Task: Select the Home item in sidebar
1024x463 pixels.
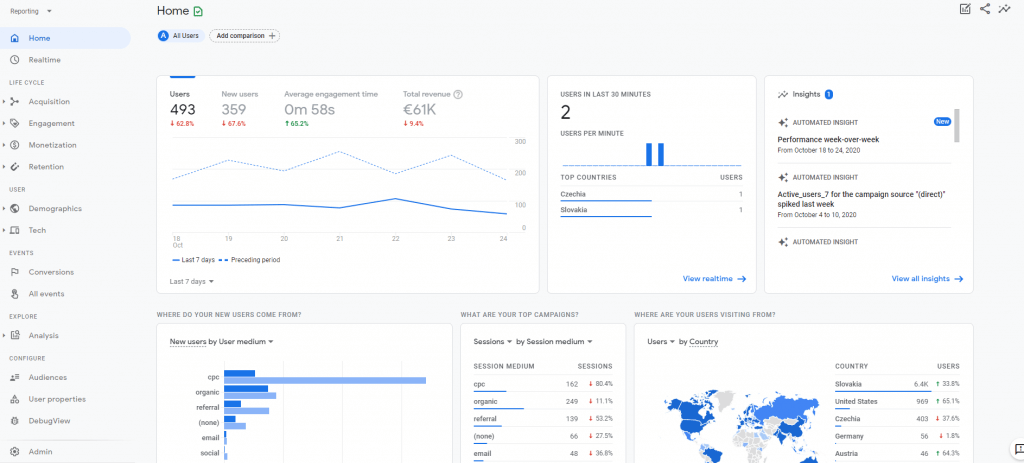Action: (x=65, y=39)
